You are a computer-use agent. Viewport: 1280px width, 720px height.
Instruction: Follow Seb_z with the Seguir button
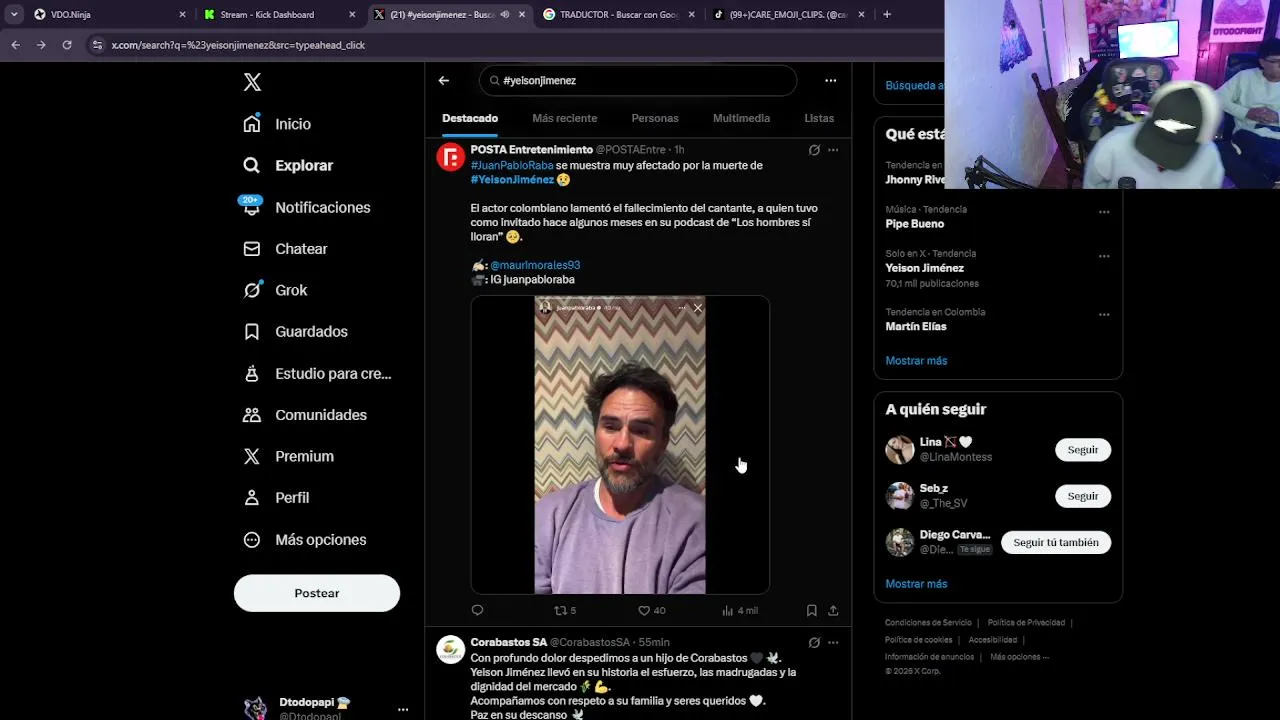(1083, 496)
